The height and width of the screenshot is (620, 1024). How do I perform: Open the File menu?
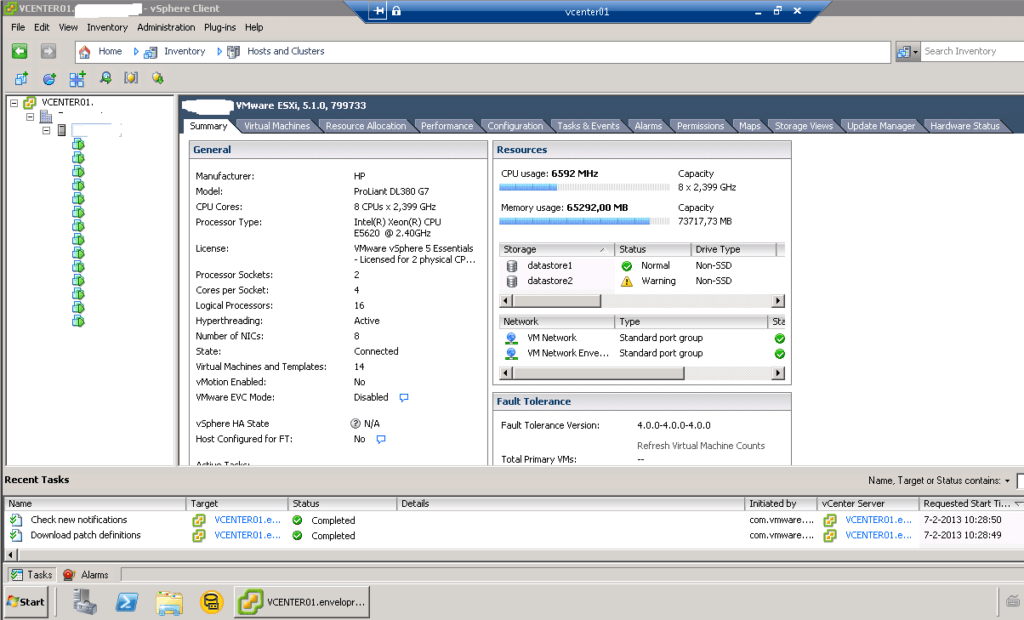click(18, 27)
